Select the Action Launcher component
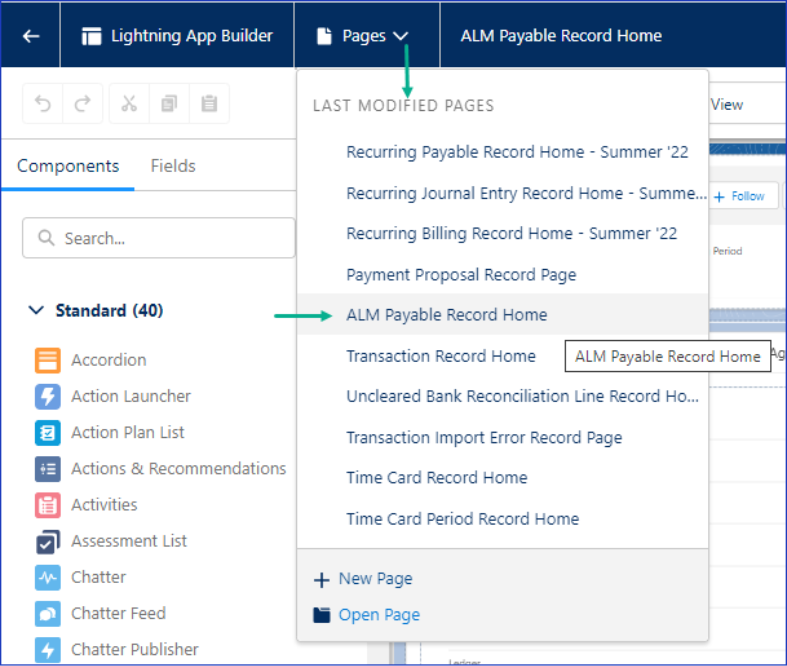The width and height of the screenshot is (787, 666). click(x=130, y=396)
